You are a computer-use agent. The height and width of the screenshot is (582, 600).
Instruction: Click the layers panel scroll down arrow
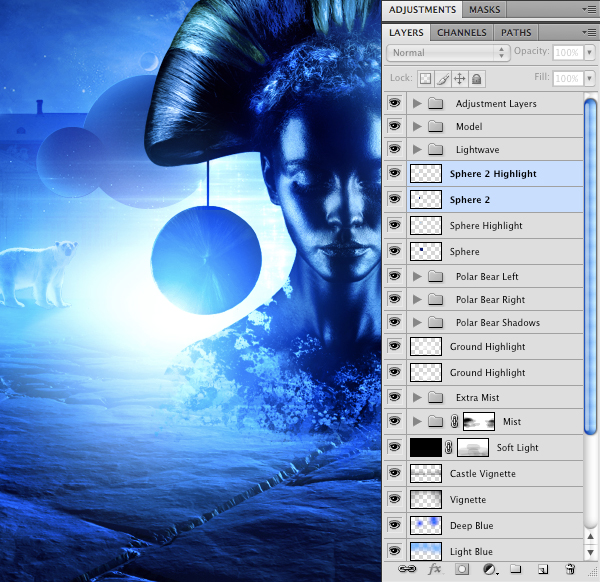click(590, 553)
